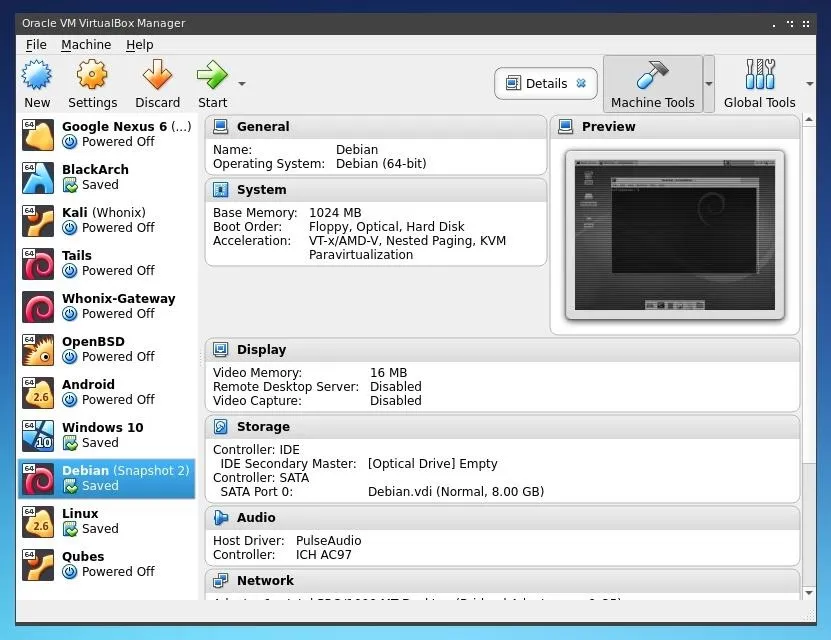Select the Google Nexus 6 VM icon
This screenshot has width=831, height=640.
pyautogui.click(x=38, y=135)
